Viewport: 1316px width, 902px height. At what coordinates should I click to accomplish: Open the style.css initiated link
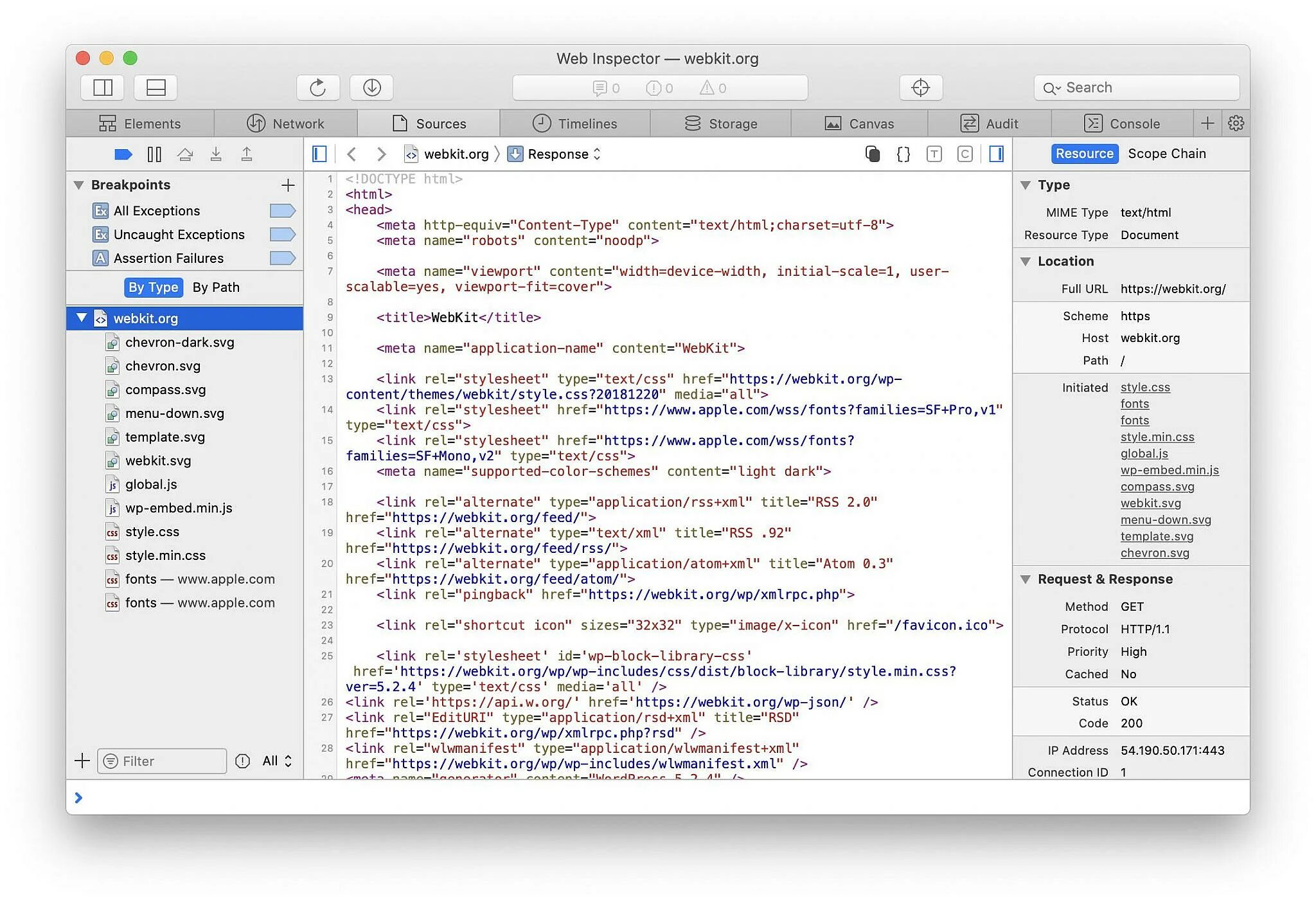point(1145,388)
